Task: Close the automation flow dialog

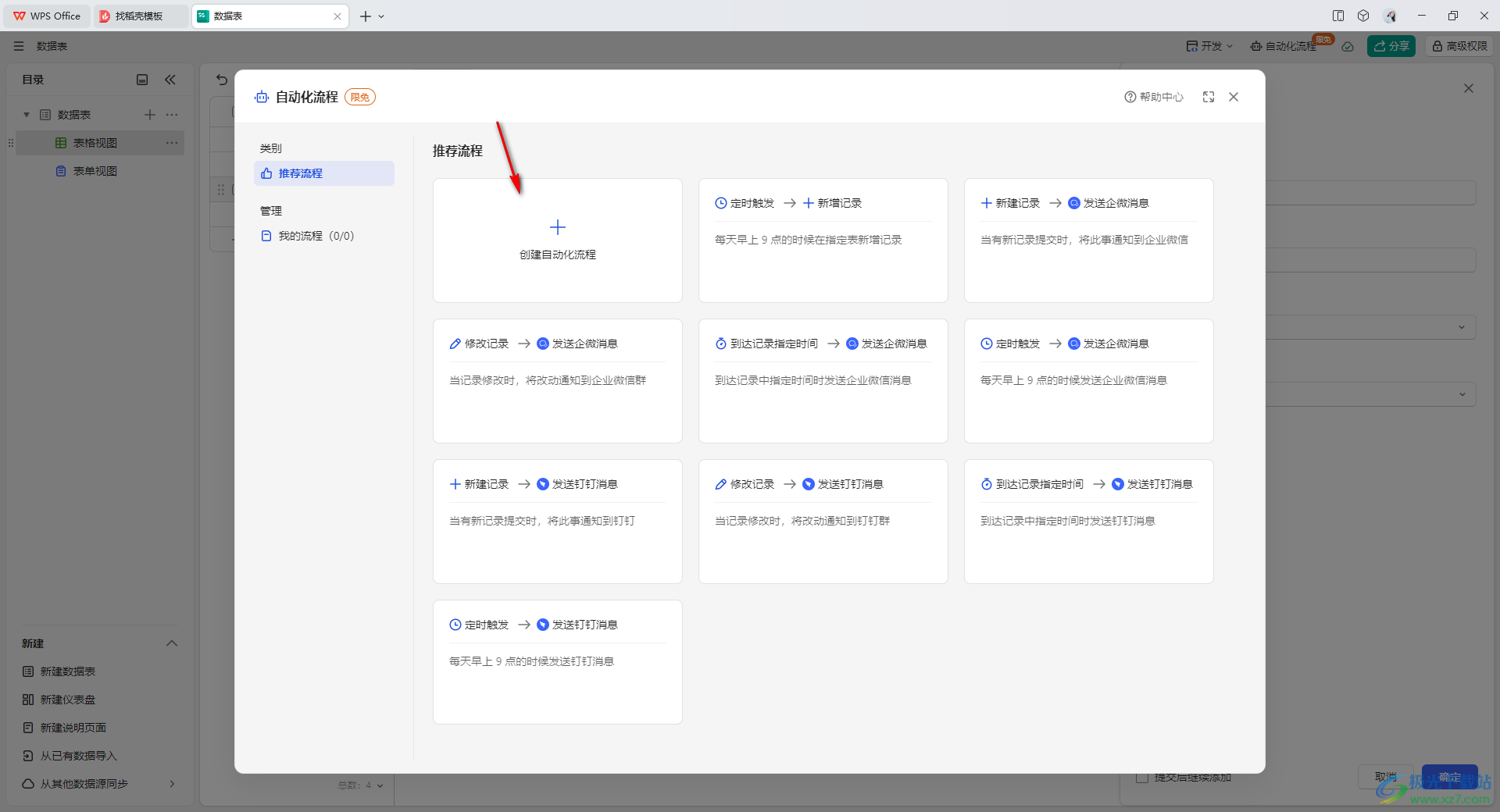Action: pos(1234,97)
